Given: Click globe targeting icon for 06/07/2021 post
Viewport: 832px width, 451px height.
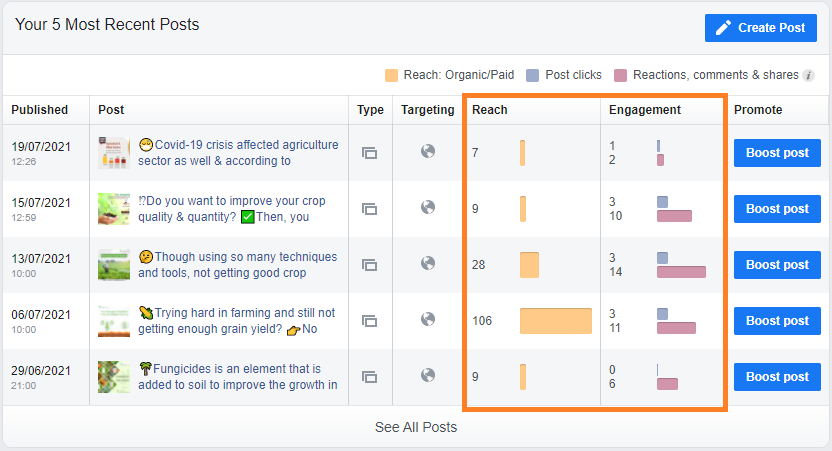Looking at the screenshot, I should [x=428, y=320].
